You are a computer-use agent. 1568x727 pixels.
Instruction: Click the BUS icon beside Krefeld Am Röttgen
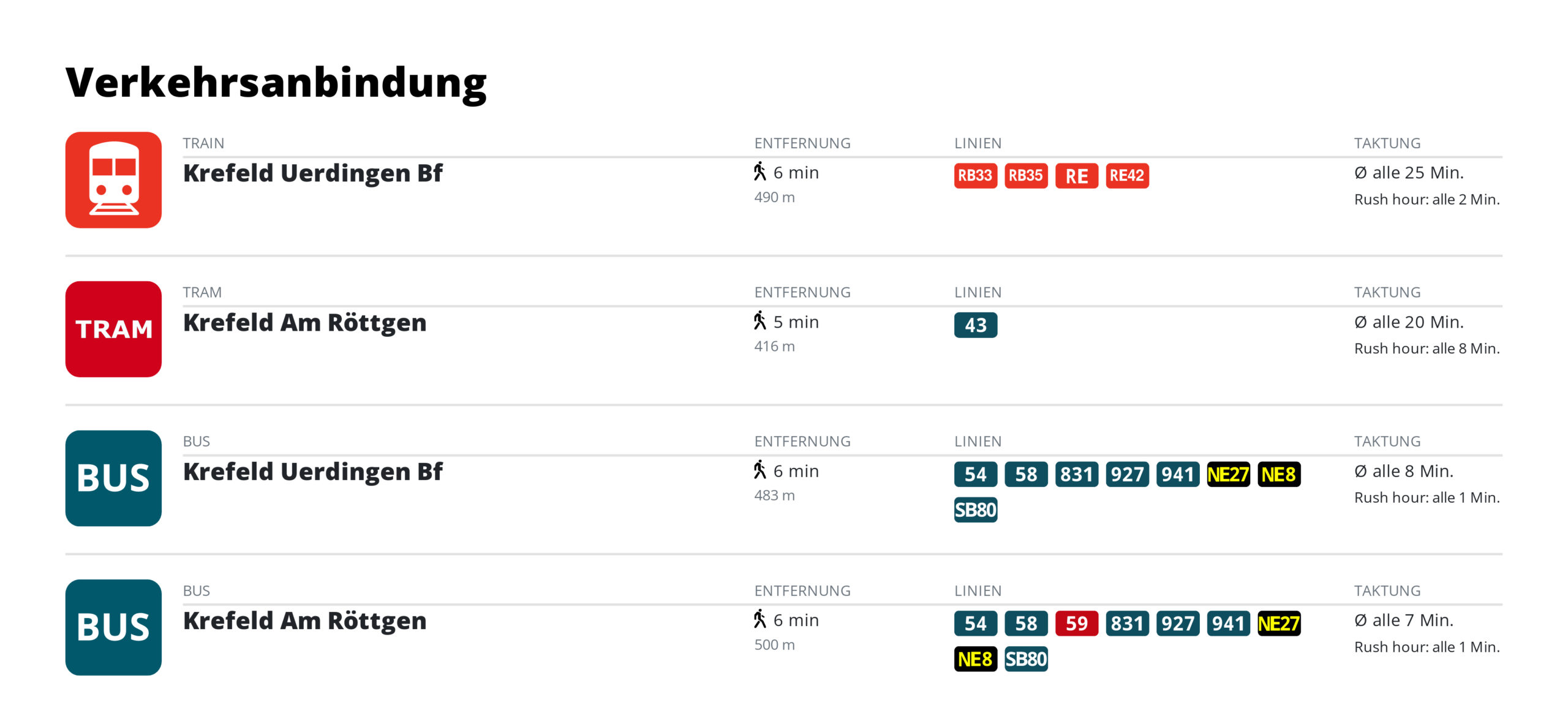pos(113,627)
